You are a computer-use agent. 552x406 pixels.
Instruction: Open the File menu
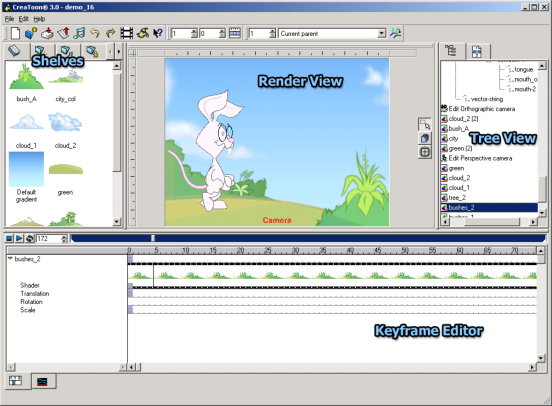coord(9,19)
